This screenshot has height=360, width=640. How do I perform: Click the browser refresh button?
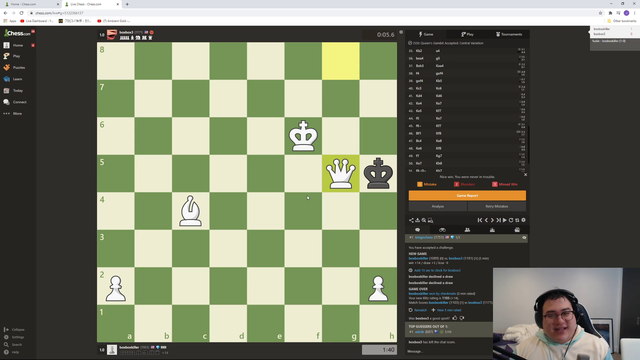22,13
